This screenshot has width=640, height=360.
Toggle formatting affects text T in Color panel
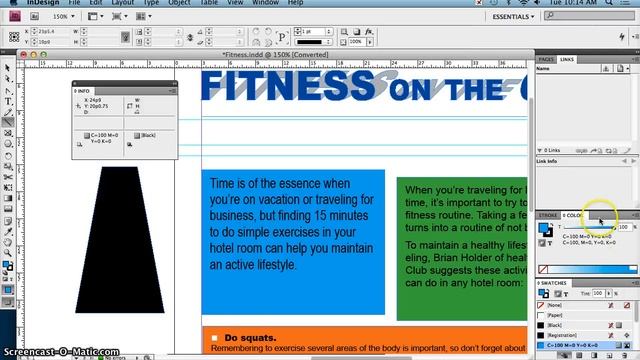click(x=550, y=243)
